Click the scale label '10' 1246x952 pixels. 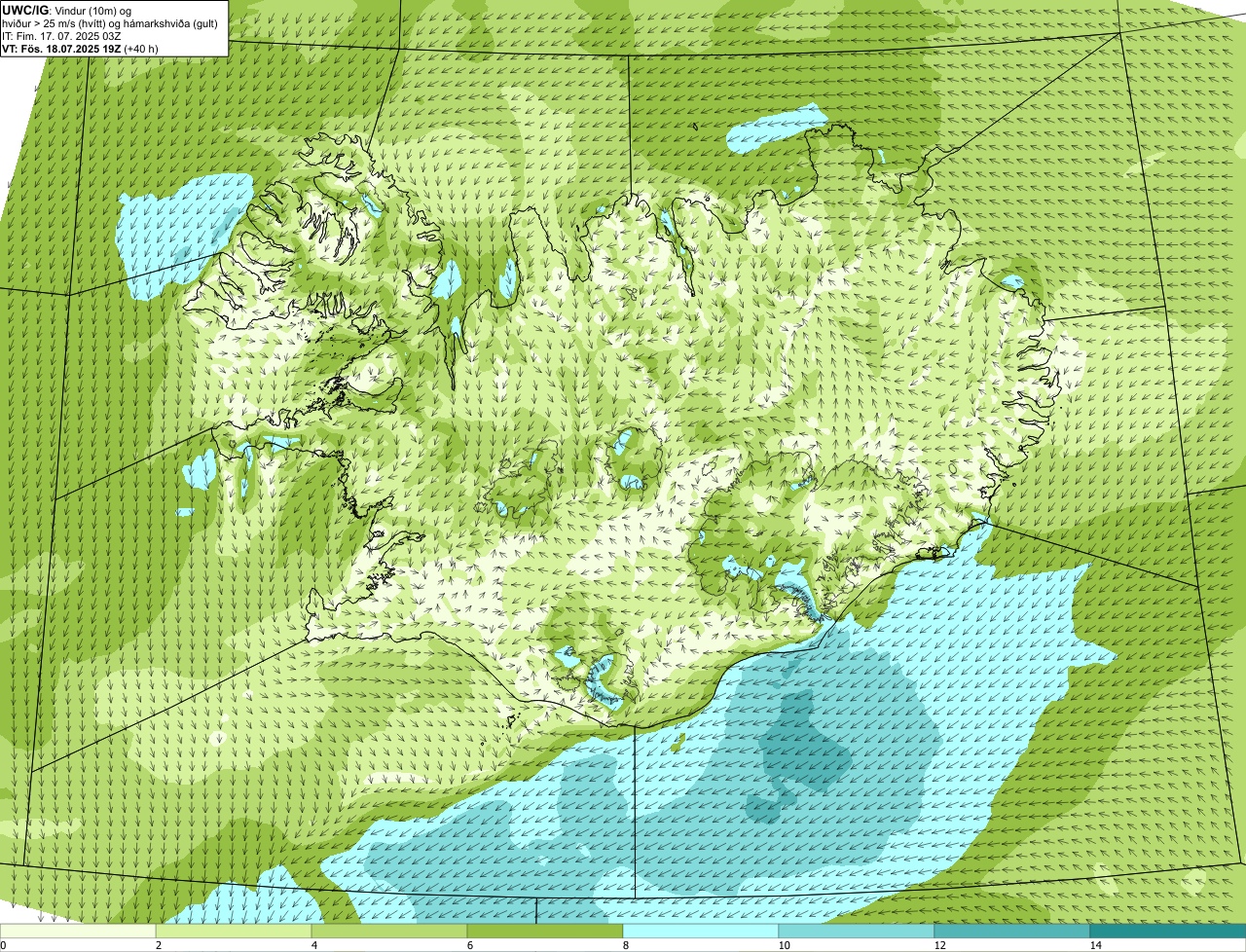point(784,945)
